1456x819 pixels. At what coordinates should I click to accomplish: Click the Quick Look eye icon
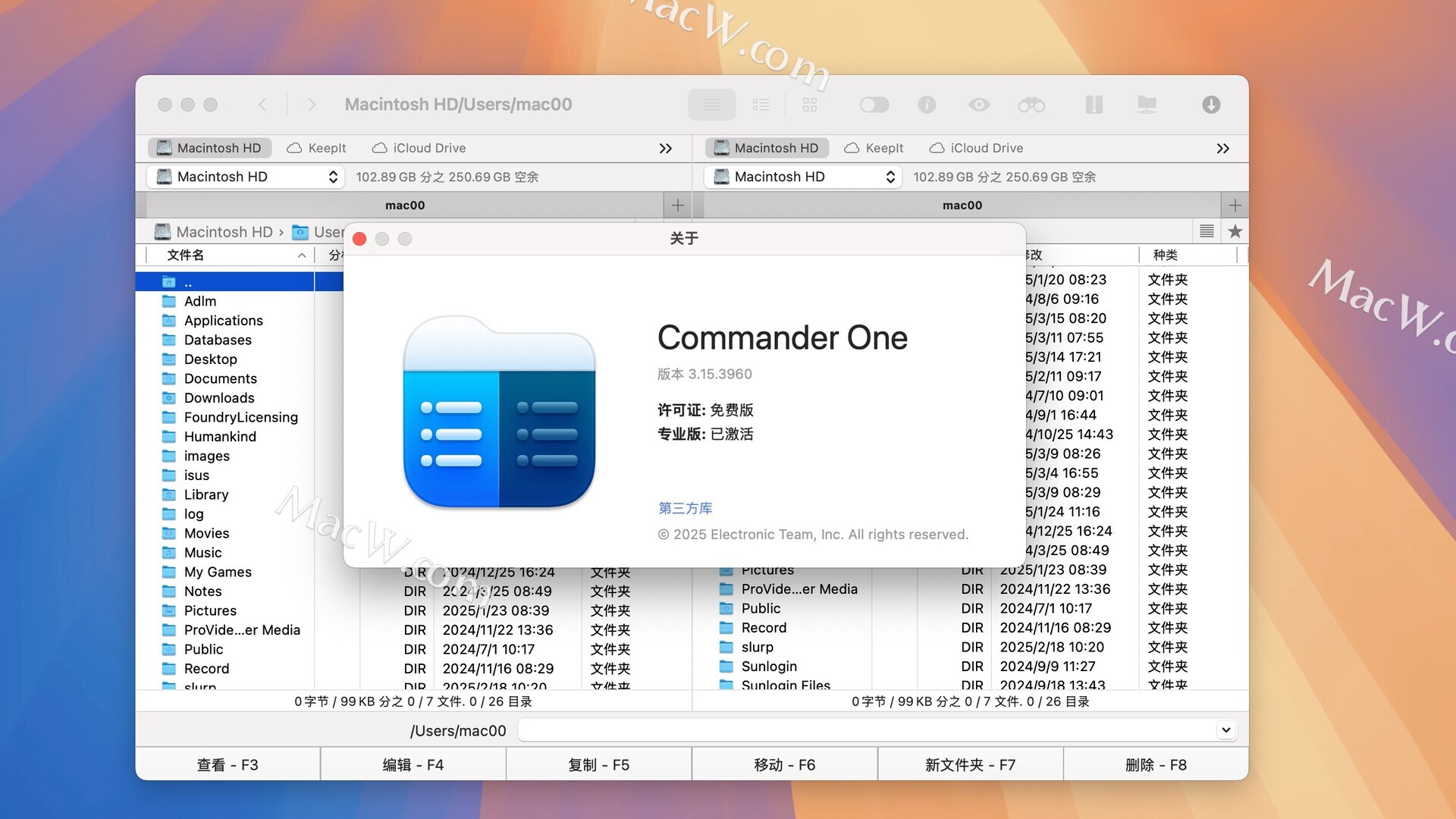(979, 105)
